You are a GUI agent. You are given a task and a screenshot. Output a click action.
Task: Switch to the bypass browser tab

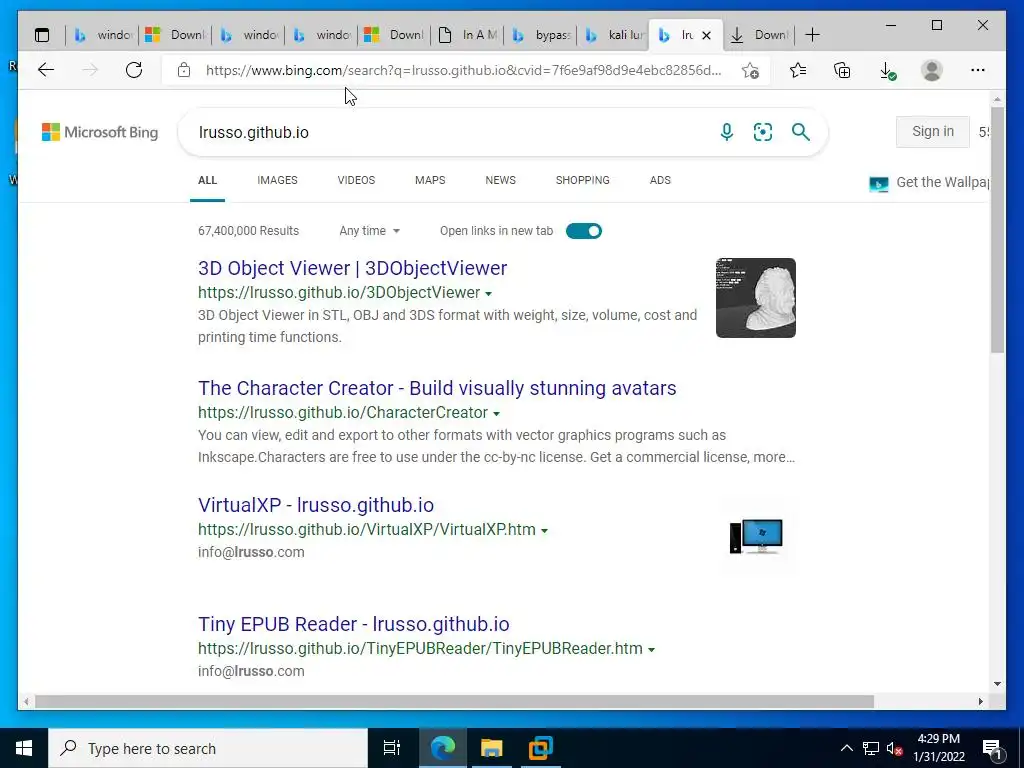(x=541, y=35)
